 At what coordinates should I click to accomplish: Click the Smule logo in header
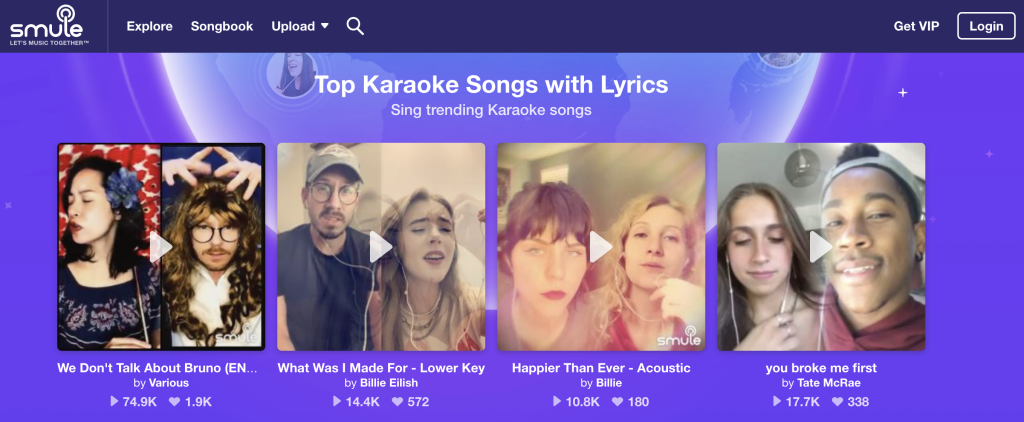(50, 26)
